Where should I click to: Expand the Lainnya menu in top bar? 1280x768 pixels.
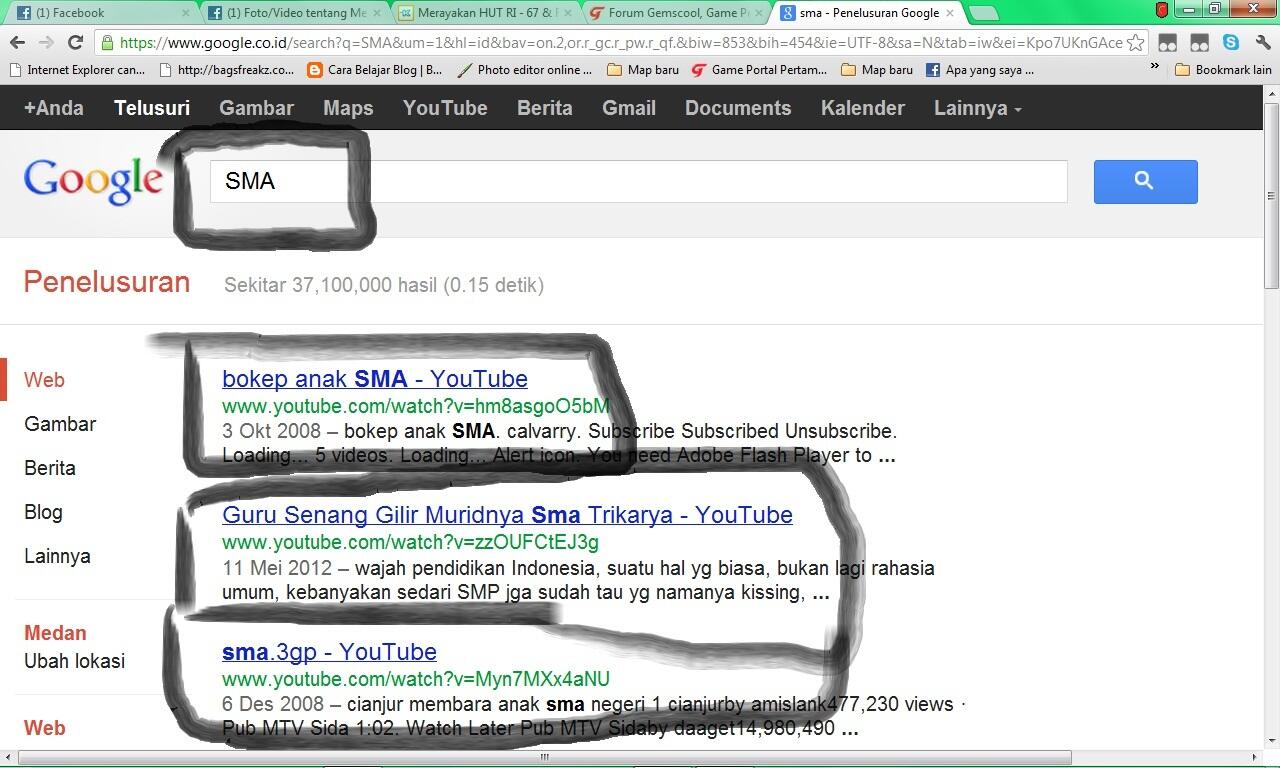click(977, 108)
